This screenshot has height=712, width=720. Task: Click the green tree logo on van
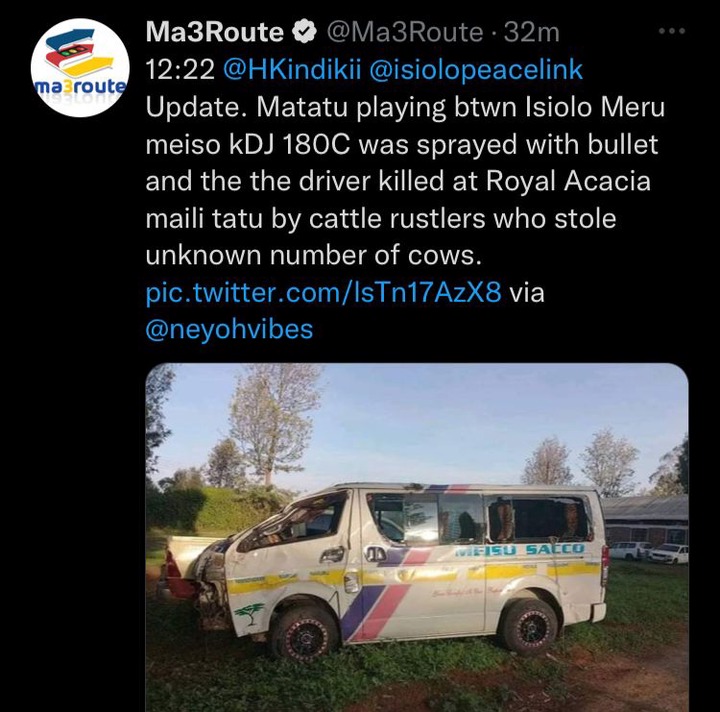tap(249, 613)
